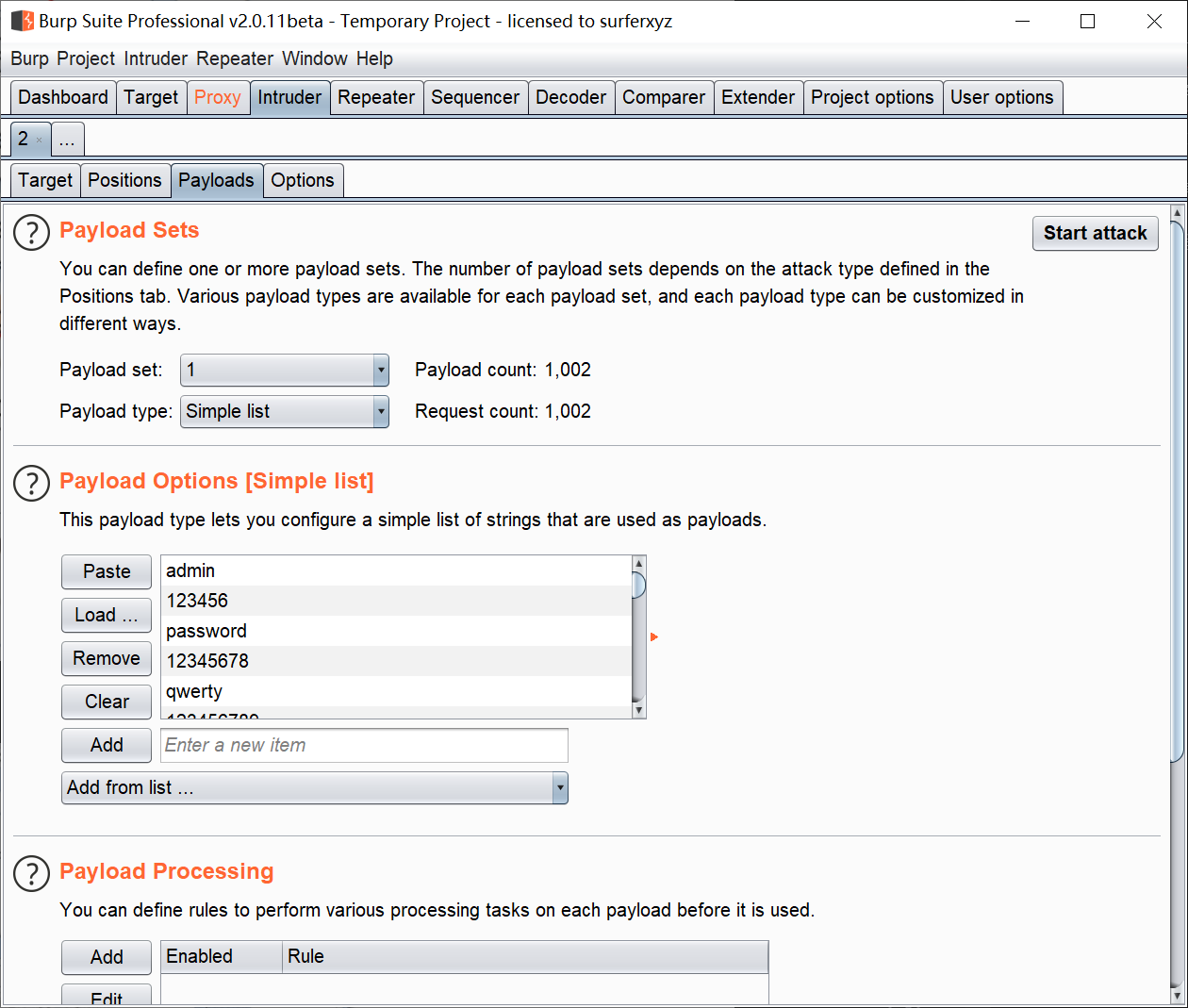The height and width of the screenshot is (1008, 1188).
Task: Open the Intruder menu
Action: click(x=156, y=58)
